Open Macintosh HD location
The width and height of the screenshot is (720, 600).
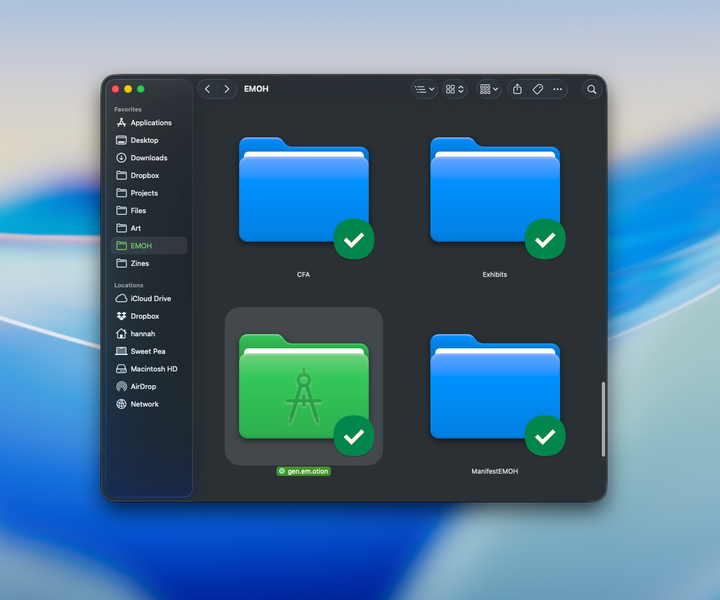click(149, 369)
